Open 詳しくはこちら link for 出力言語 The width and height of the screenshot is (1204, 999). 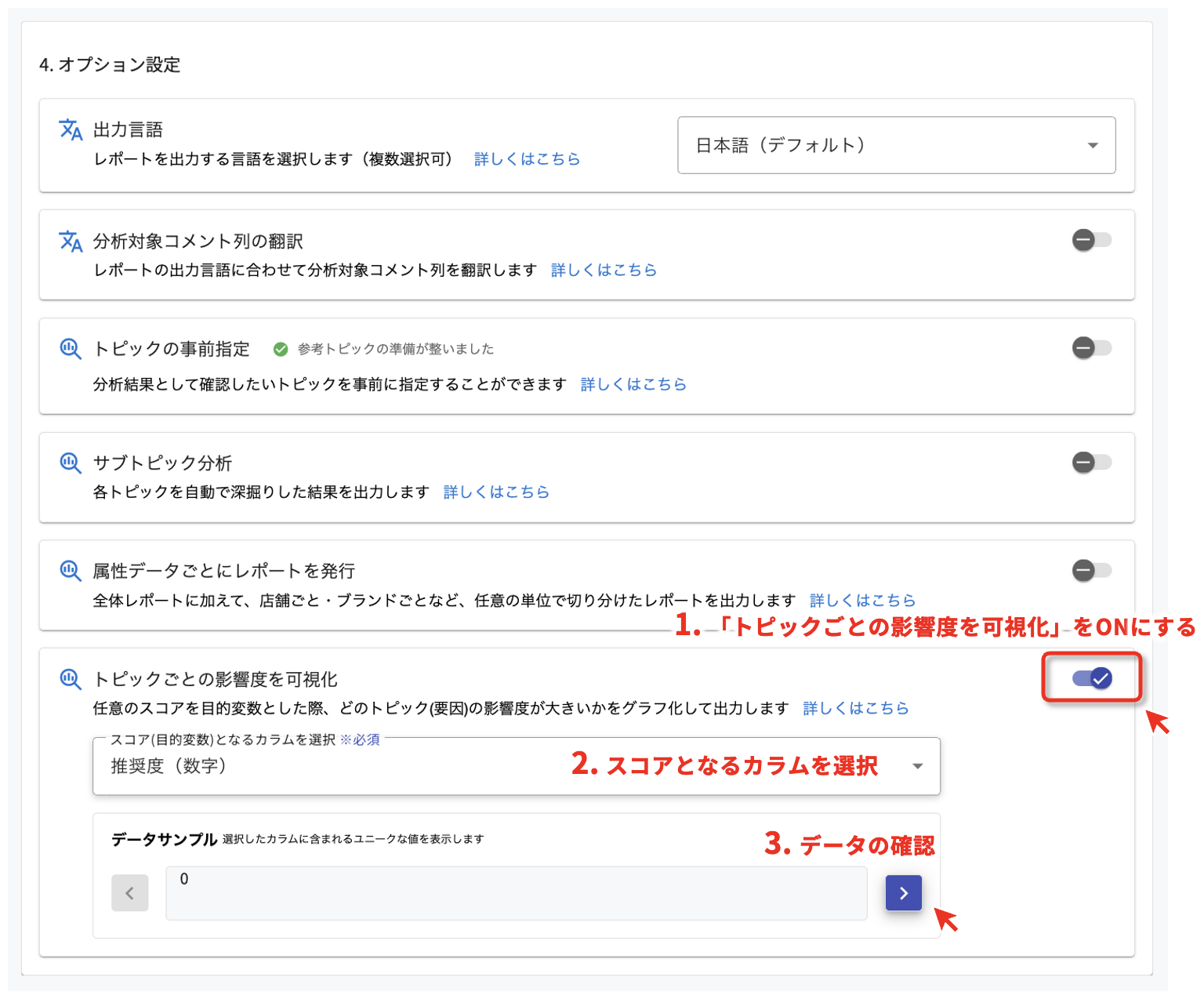pyautogui.click(x=527, y=159)
